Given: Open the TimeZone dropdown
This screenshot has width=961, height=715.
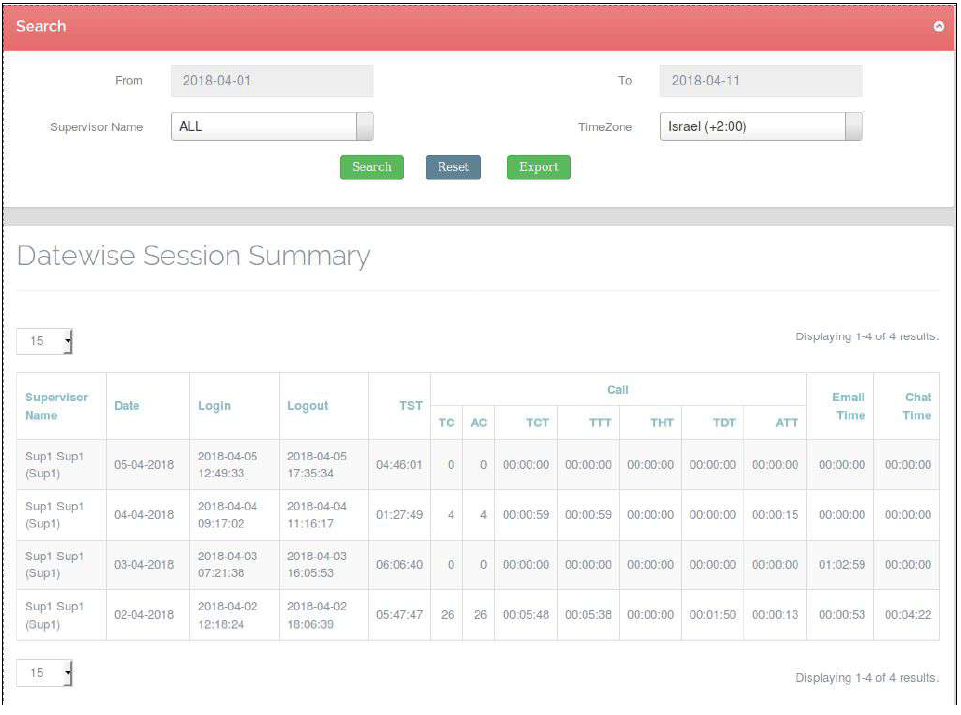Looking at the screenshot, I should pos(760,127).
